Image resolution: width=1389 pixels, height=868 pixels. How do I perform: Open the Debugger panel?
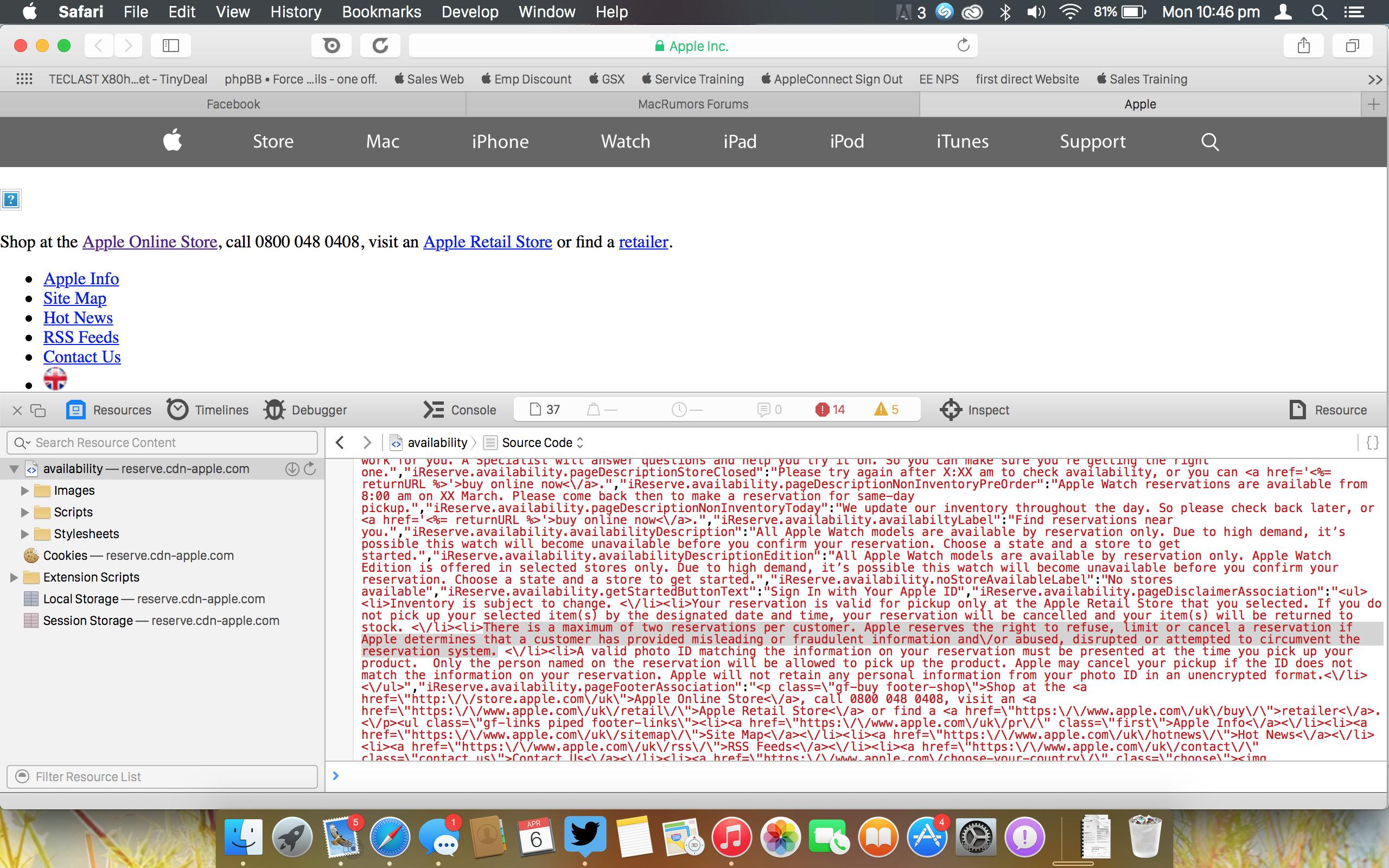click(x=305, y=409)
